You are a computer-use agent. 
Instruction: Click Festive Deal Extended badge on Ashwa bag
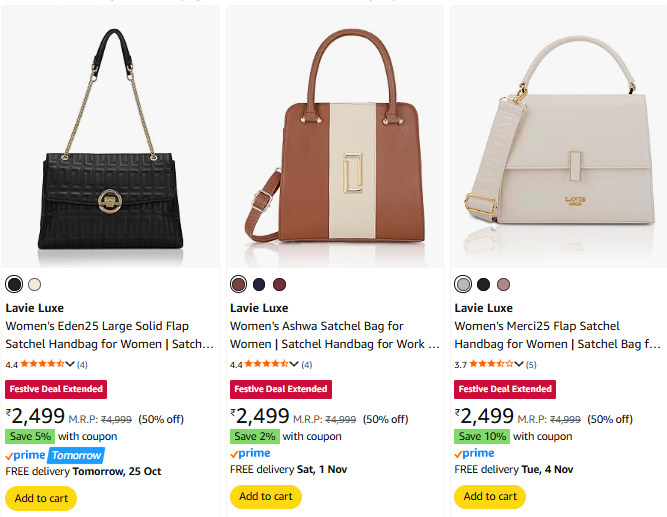pyautogui.click(x=280, y=389)
